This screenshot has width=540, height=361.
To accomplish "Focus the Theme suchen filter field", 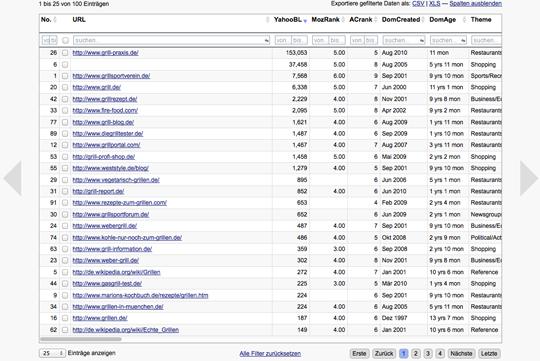I will pyautogui.click(x=486, y=41).
